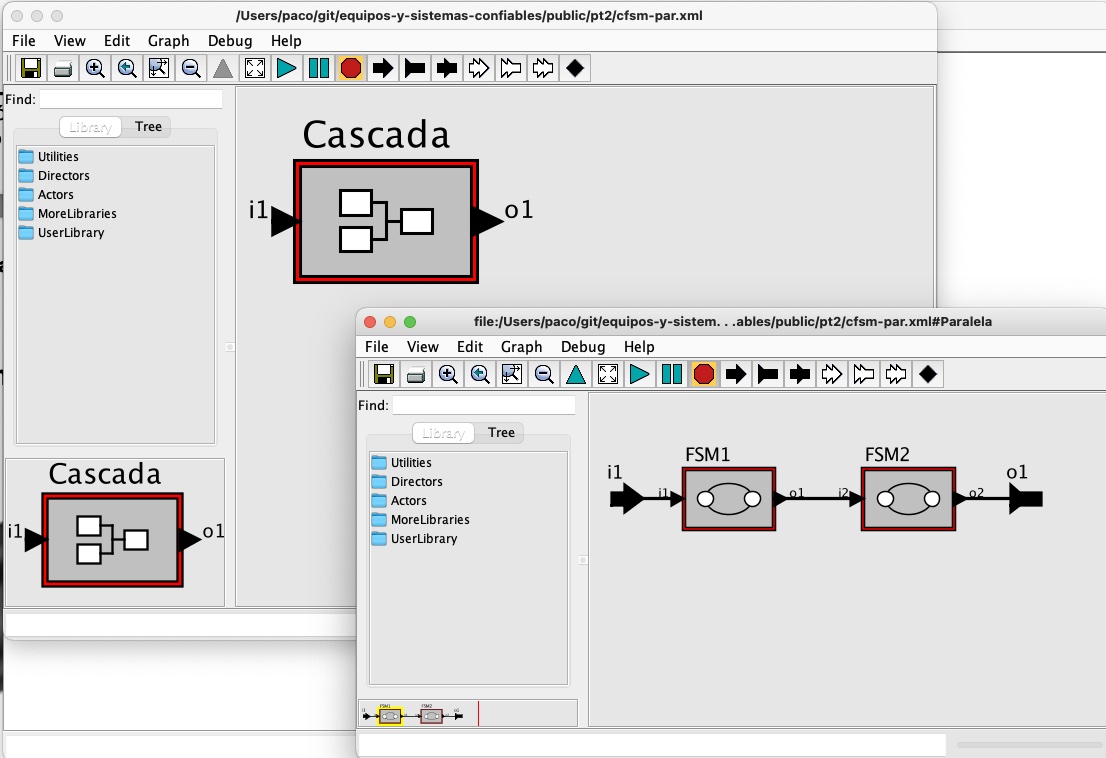Reset zoom in the Paralela window

480,374
